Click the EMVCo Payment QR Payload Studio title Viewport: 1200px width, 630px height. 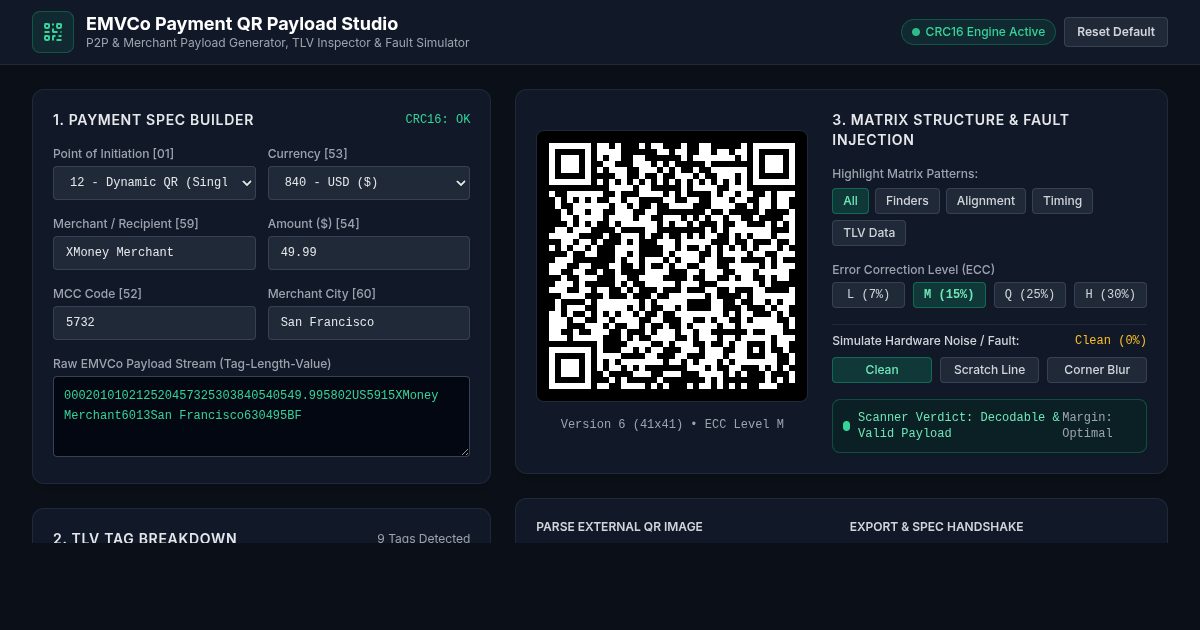pos(242,24)
